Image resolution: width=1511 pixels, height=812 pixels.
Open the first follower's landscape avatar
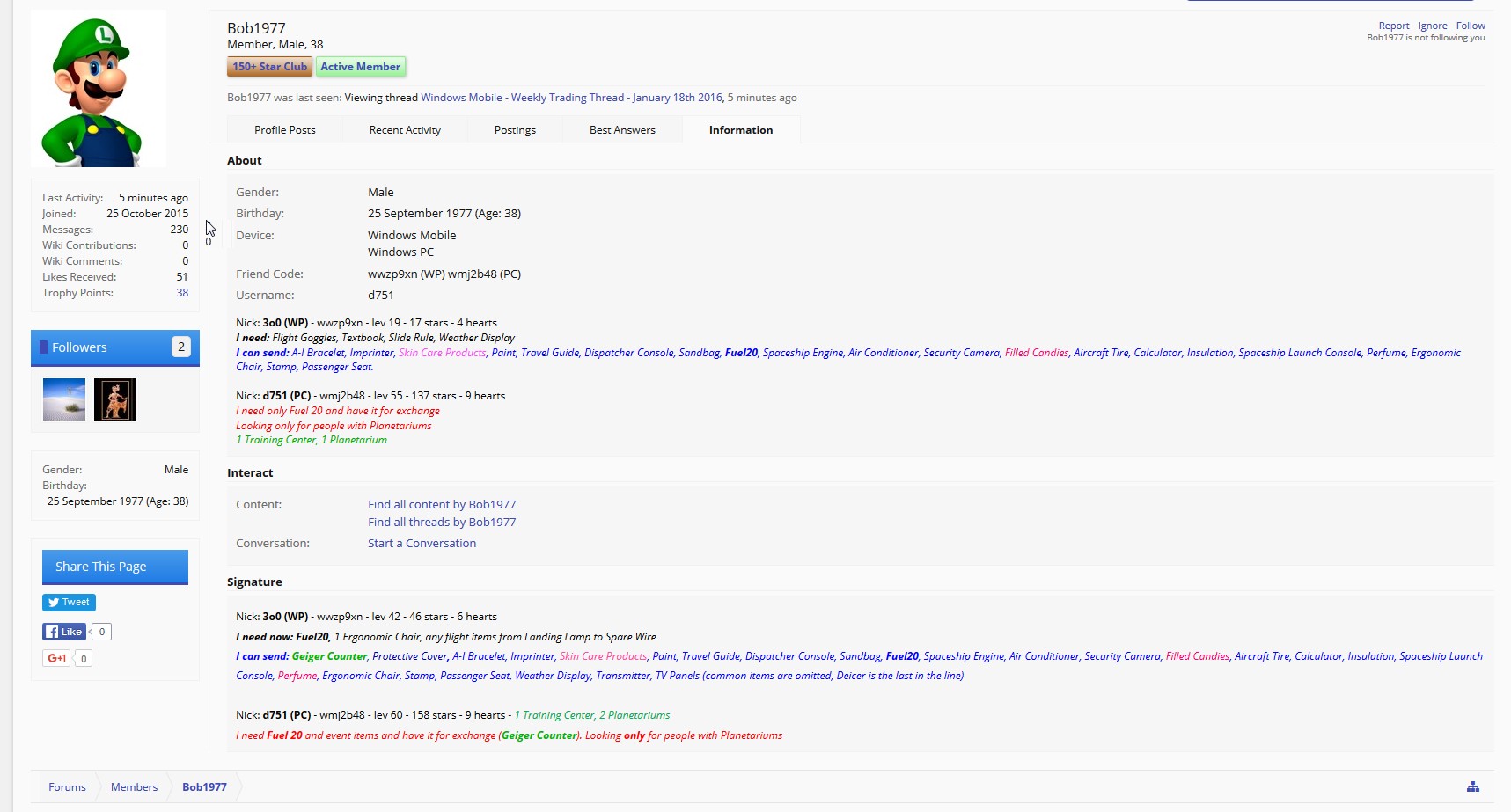tap(64, 399)
